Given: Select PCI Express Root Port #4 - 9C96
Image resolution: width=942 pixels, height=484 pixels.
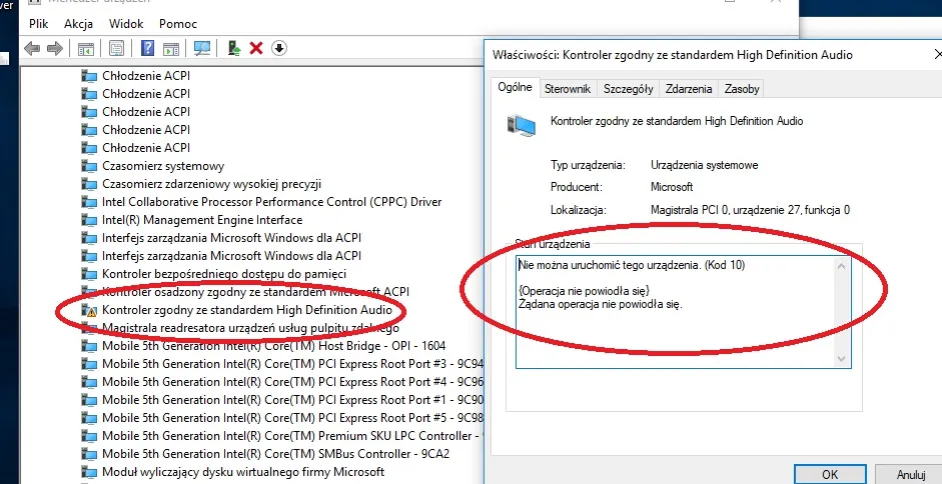Looking at the screenshot, I should coord(293,382).
